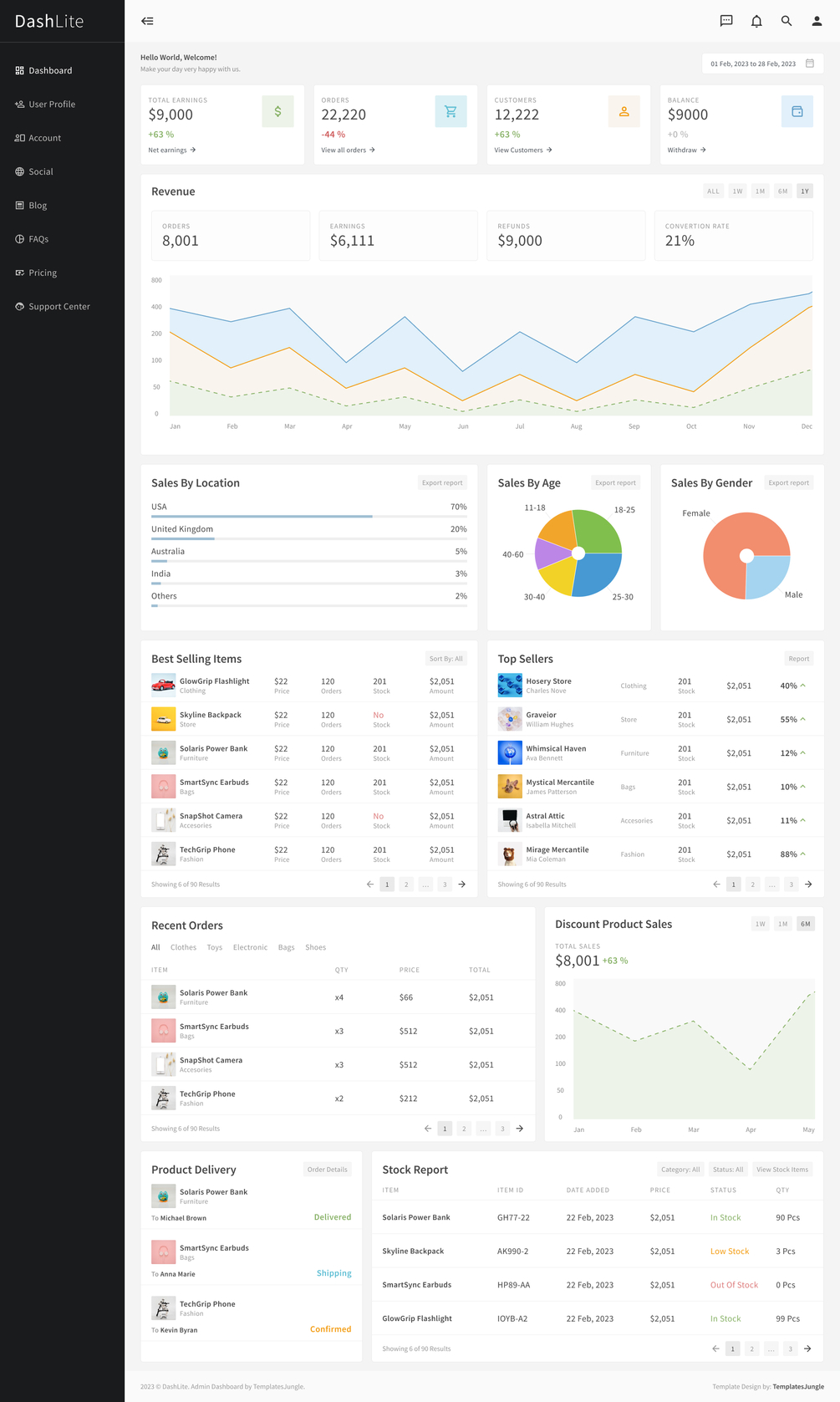Click the DashLite logo
The width and height of the screenshot is (840, 1402).
coord(49,21)
